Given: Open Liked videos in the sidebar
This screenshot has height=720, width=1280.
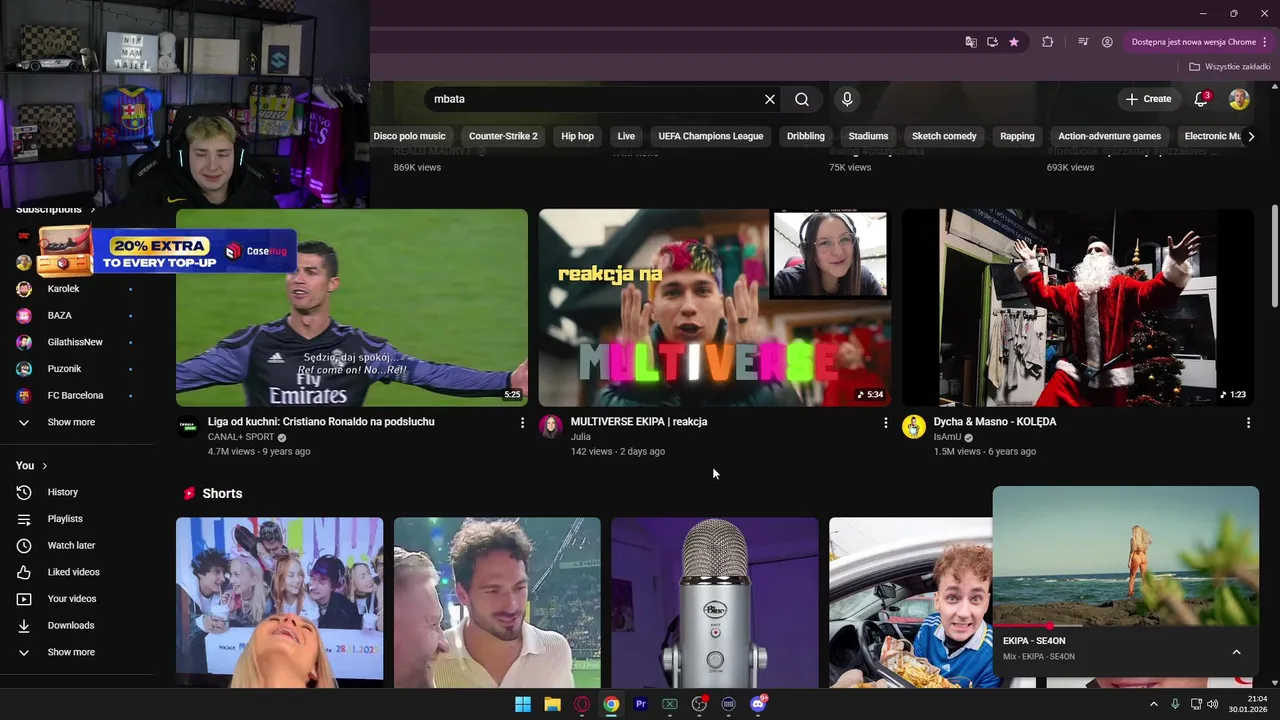Looking at the screenshot, I should pos(73,572).
